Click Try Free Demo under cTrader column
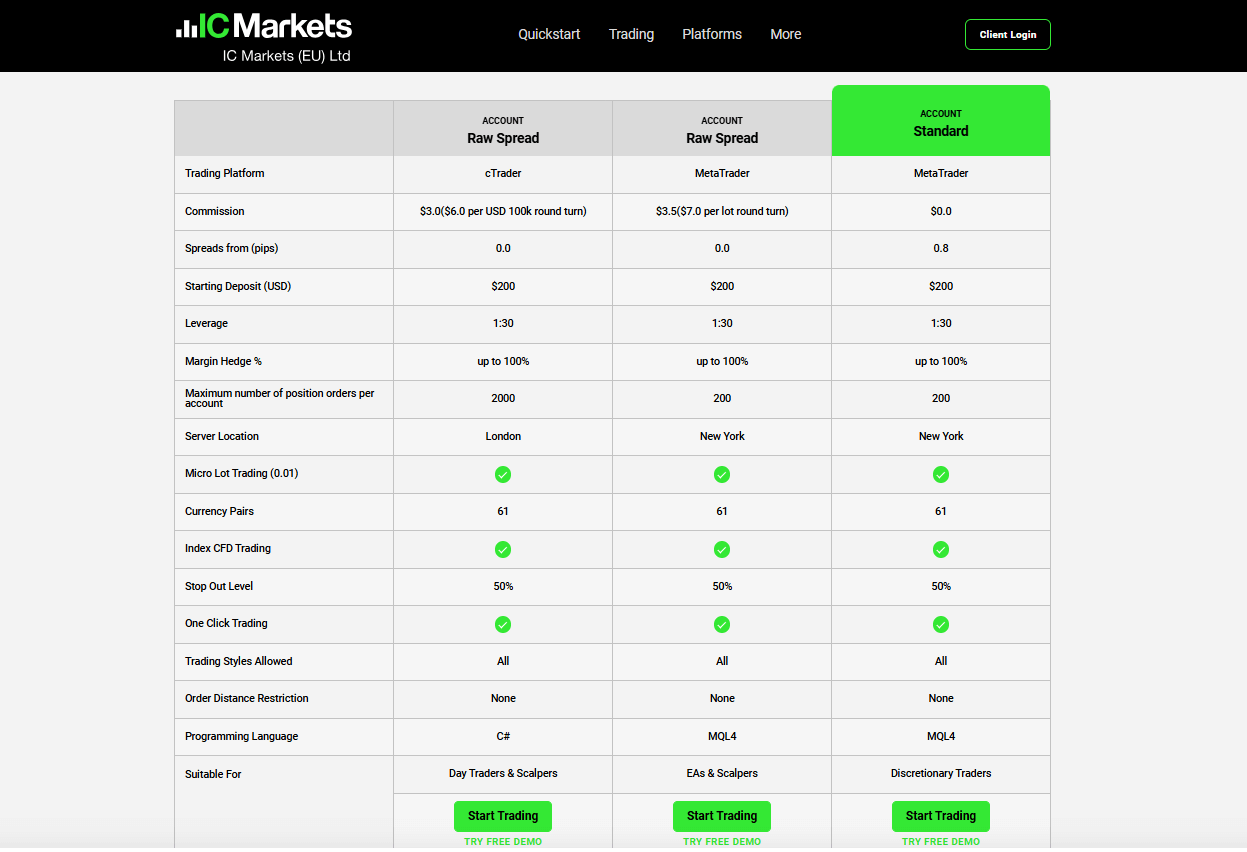The width and height of the screenshot is (1247, 852). (503, 842)
